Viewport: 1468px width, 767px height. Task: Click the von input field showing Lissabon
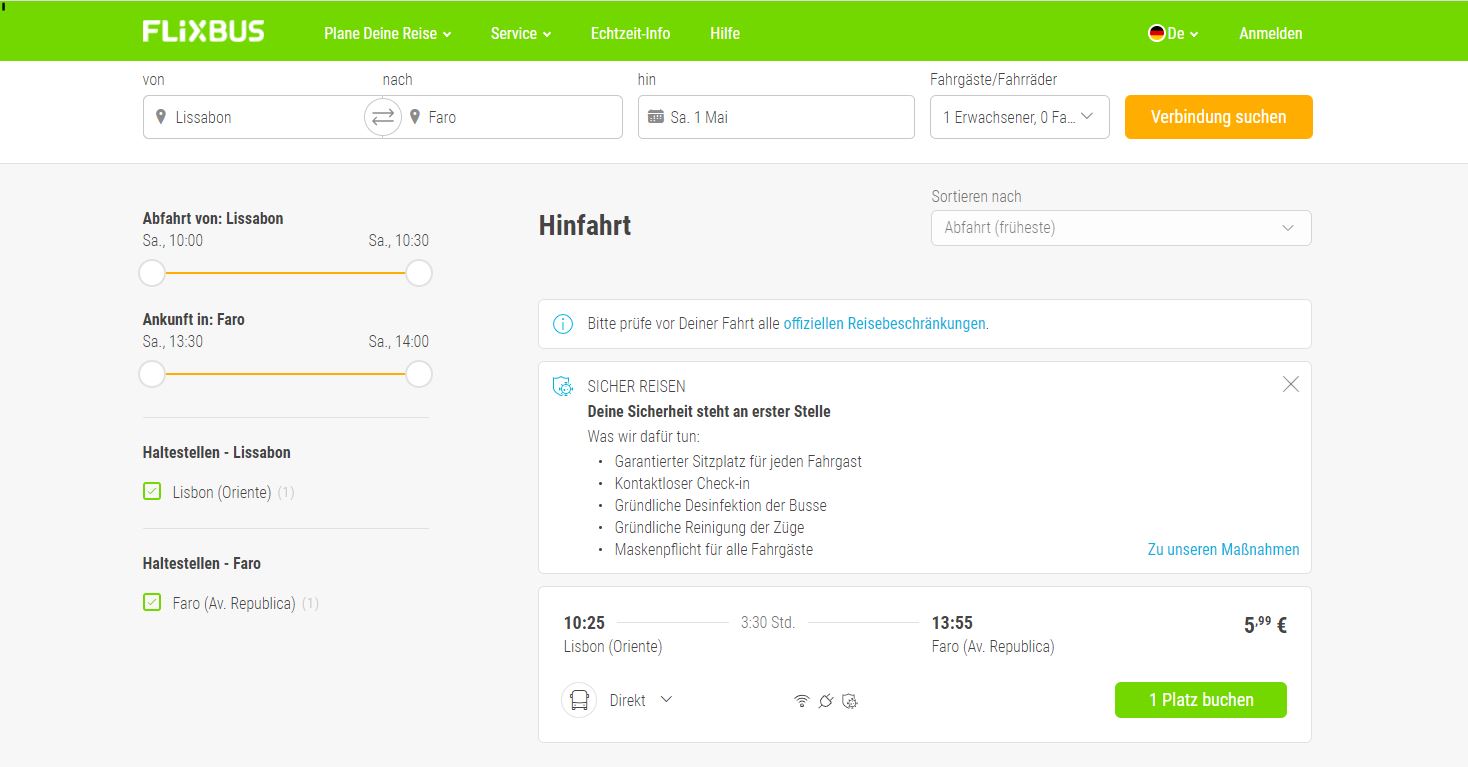[263, 117]
